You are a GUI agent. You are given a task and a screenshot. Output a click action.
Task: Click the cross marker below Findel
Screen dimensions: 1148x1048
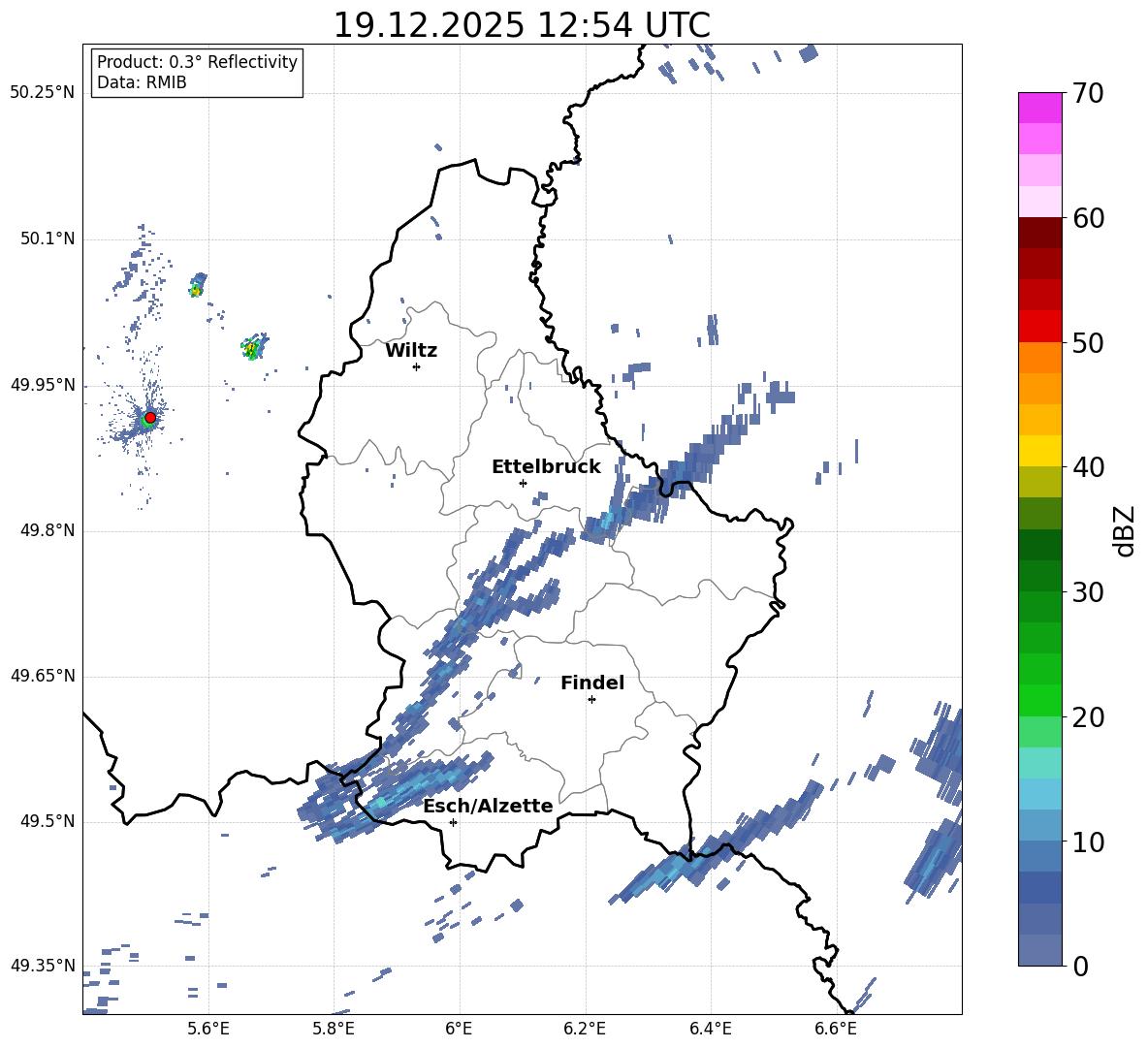pyautogui.click(x=591, y=700)
